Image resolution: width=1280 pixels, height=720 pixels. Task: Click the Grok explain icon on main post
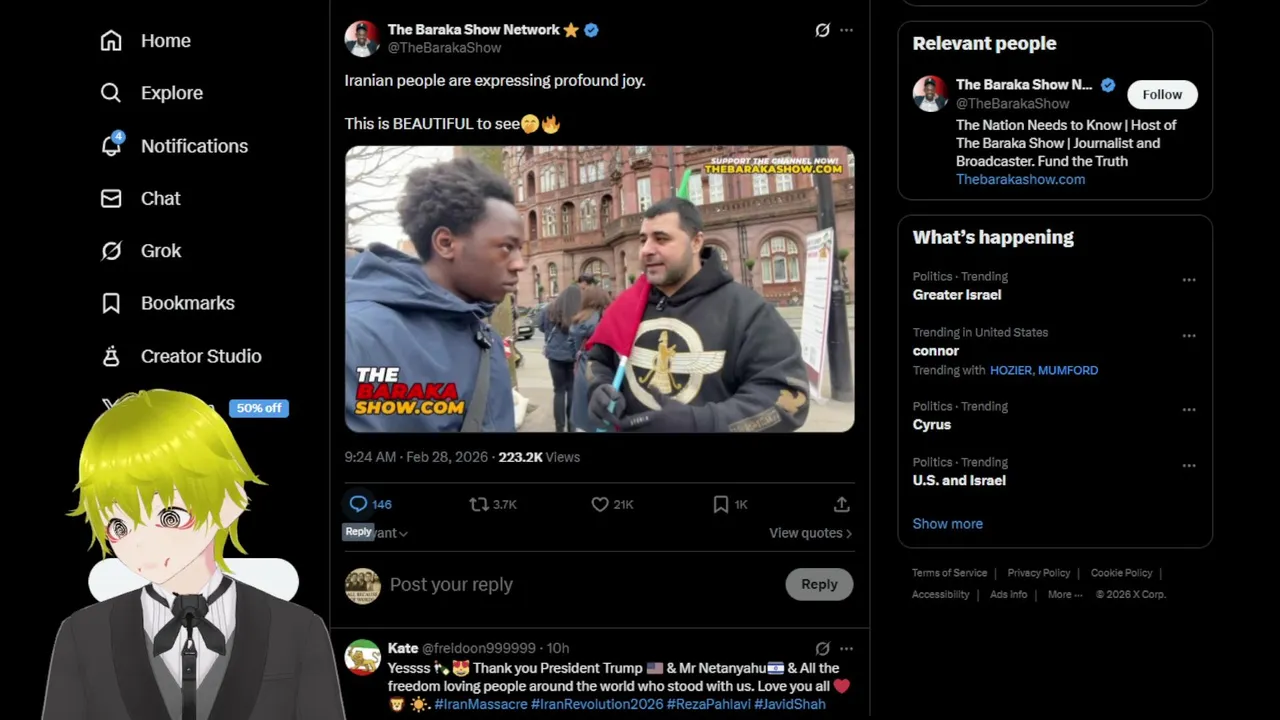click(822, 30)
